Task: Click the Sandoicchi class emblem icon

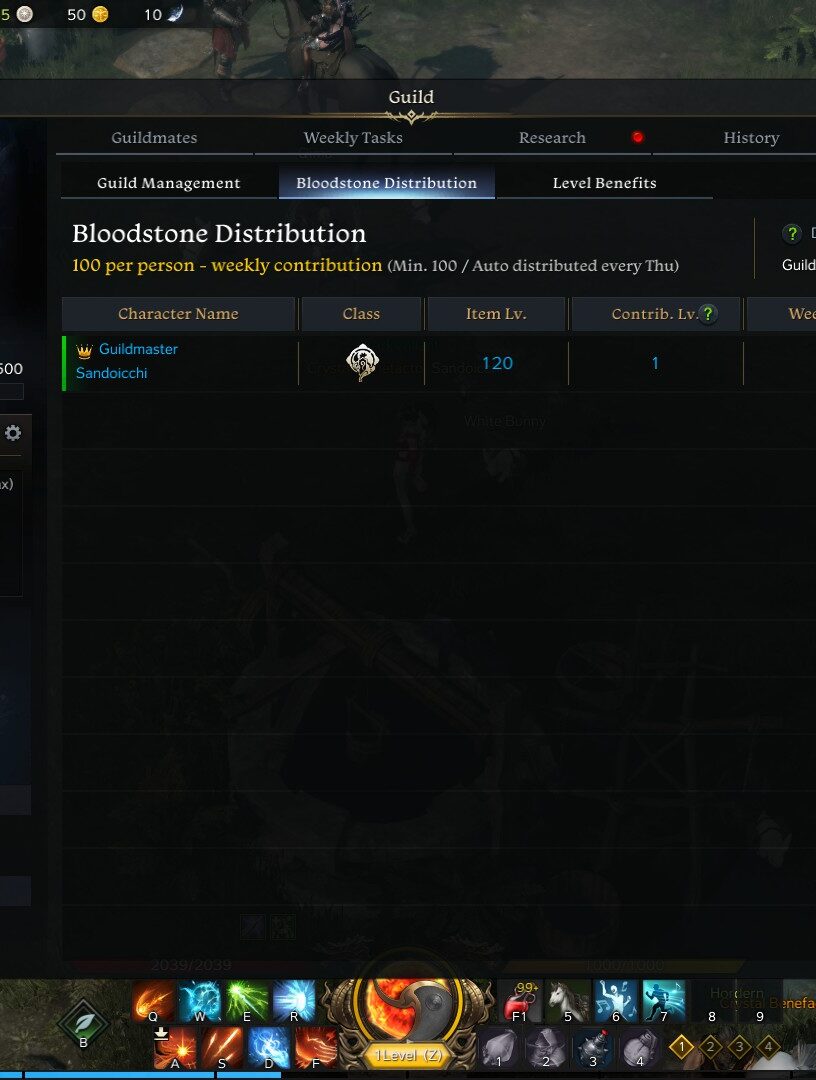Action: pyautogui.click(x=362, y=362)
